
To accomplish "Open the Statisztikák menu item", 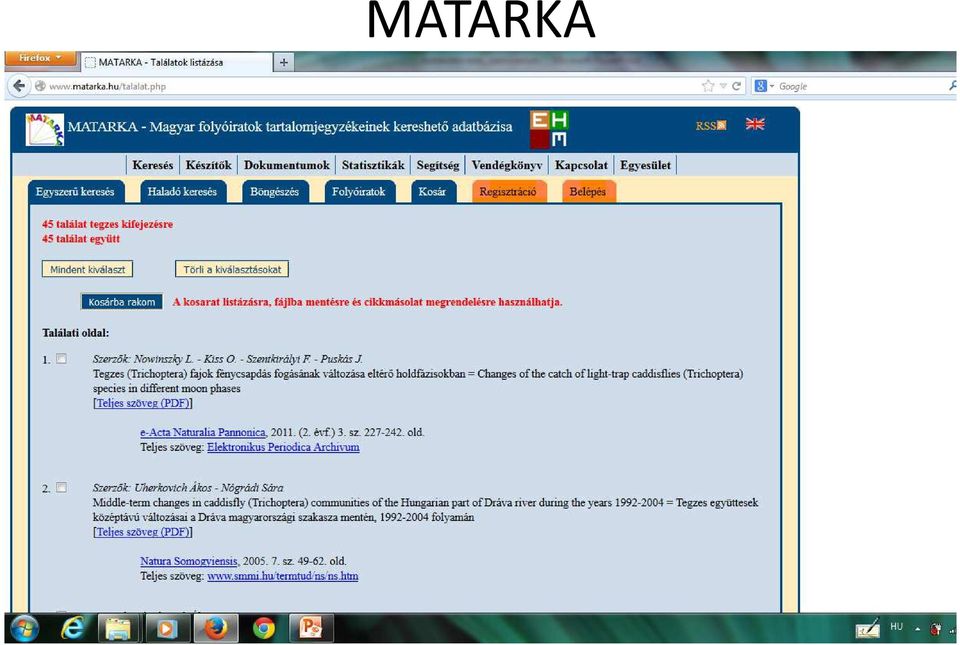I will [373, 165].
